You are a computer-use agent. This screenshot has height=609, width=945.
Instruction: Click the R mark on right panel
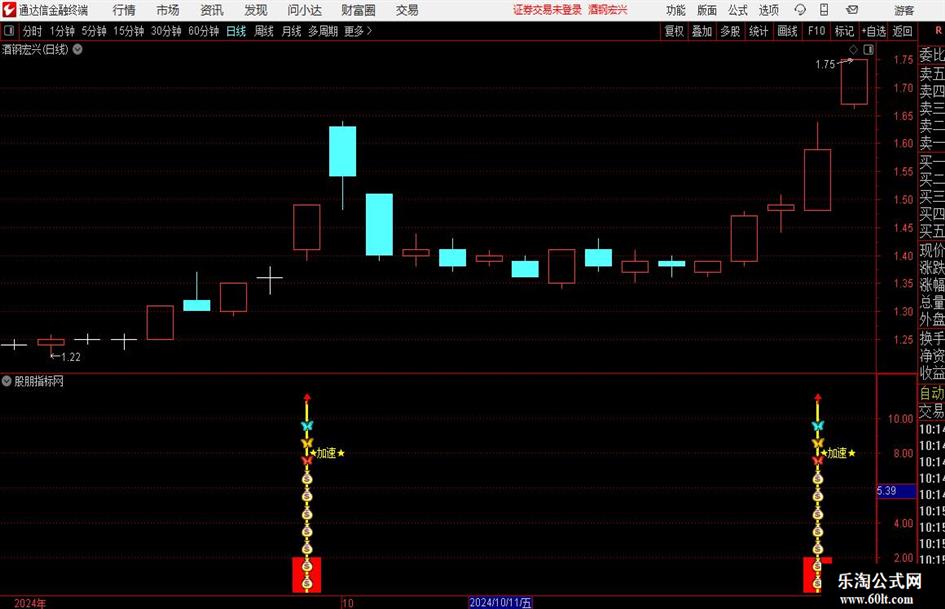pos(938,30)
